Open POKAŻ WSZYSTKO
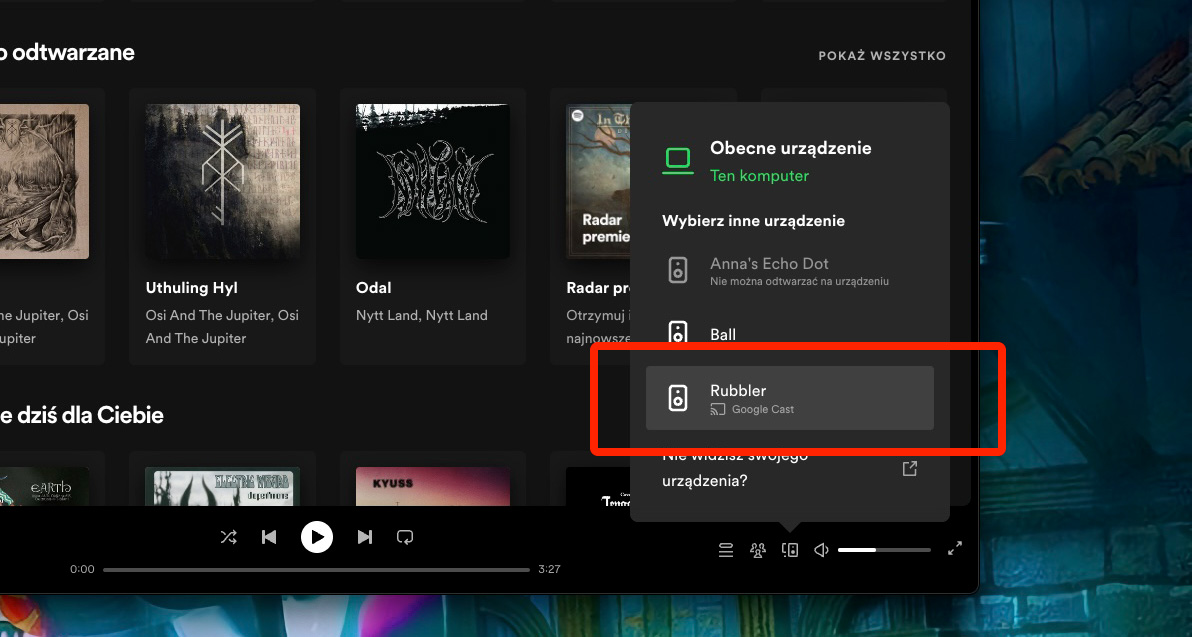 (x=882, y=56)
